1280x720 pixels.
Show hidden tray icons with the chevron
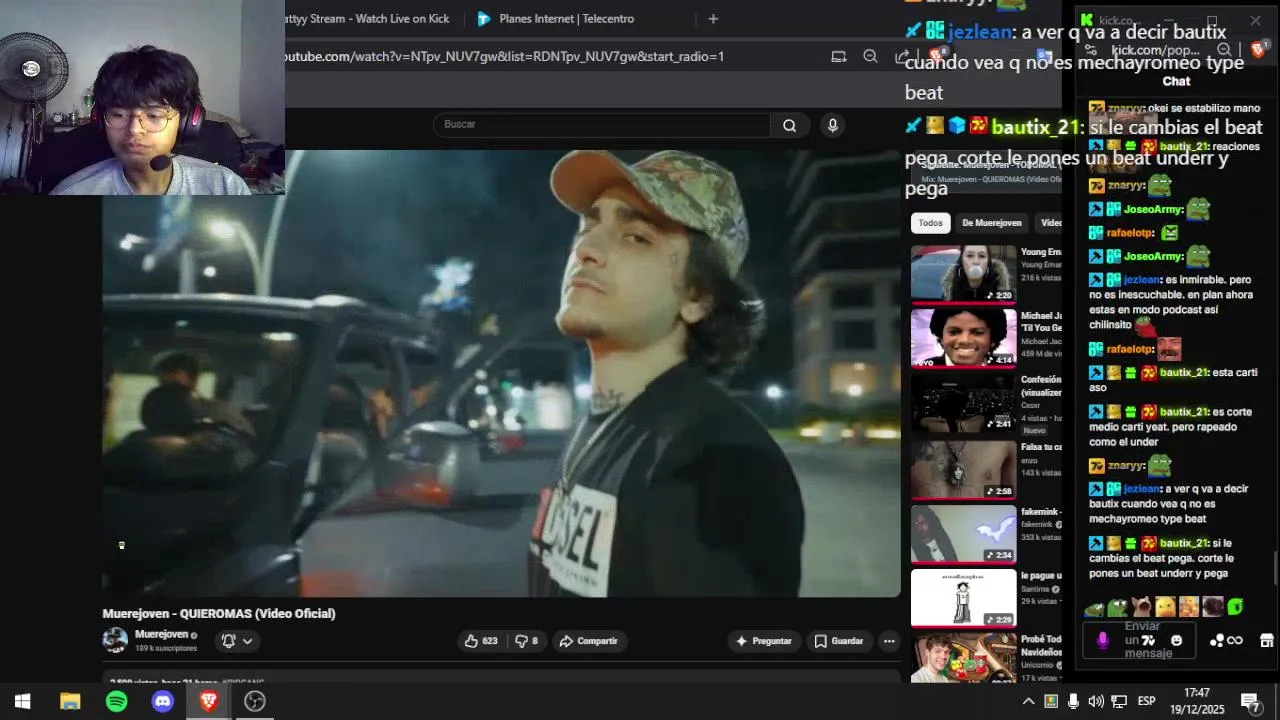[x=1028, y=701]
